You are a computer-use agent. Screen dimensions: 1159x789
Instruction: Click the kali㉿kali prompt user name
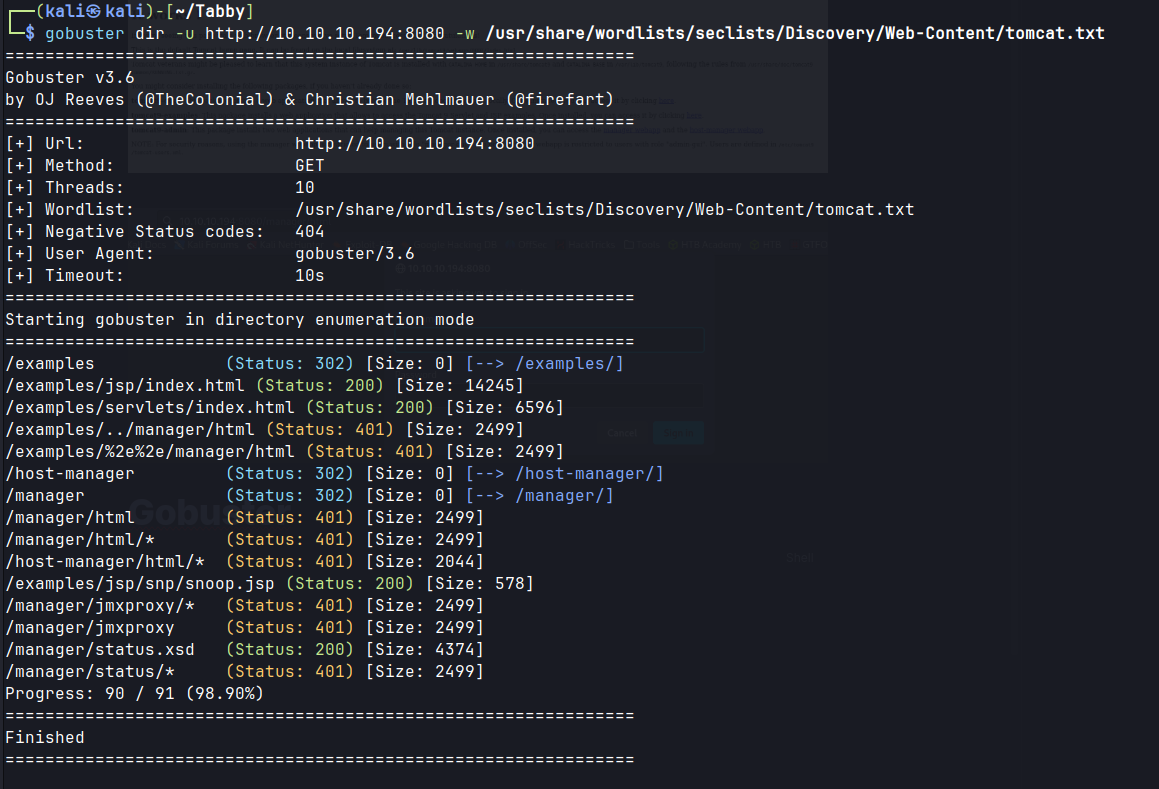[x=95, y=11]
